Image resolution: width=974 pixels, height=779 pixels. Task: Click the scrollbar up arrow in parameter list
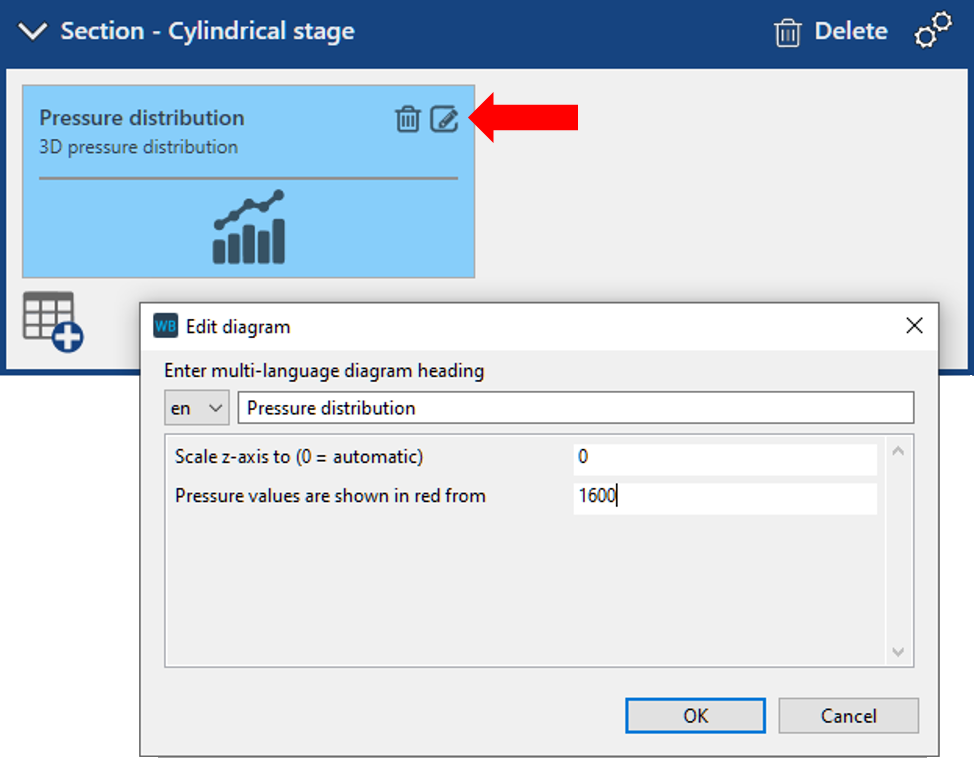pyautogui.click(x=897, y=451)
